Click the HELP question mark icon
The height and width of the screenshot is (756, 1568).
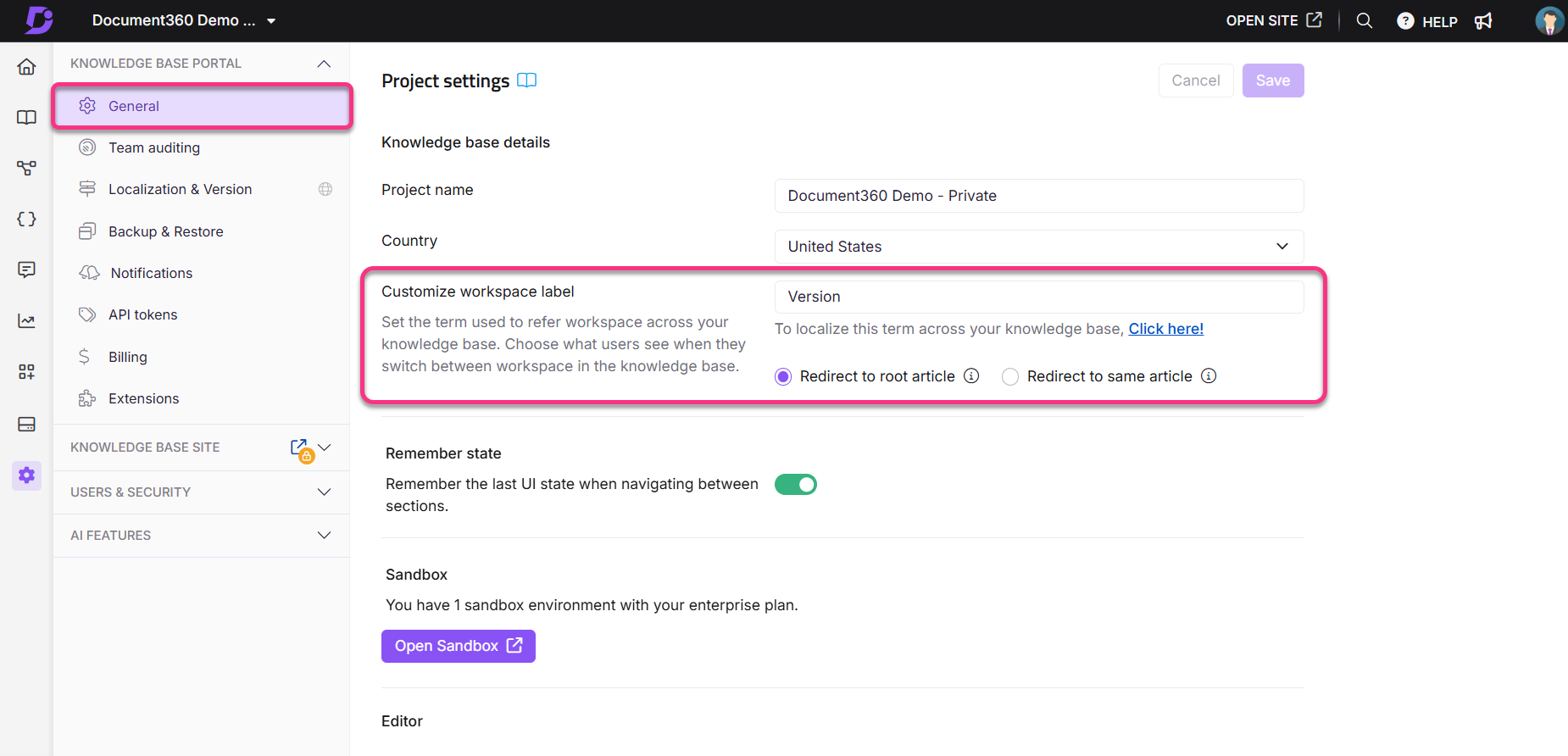(x=1405, y=21)
